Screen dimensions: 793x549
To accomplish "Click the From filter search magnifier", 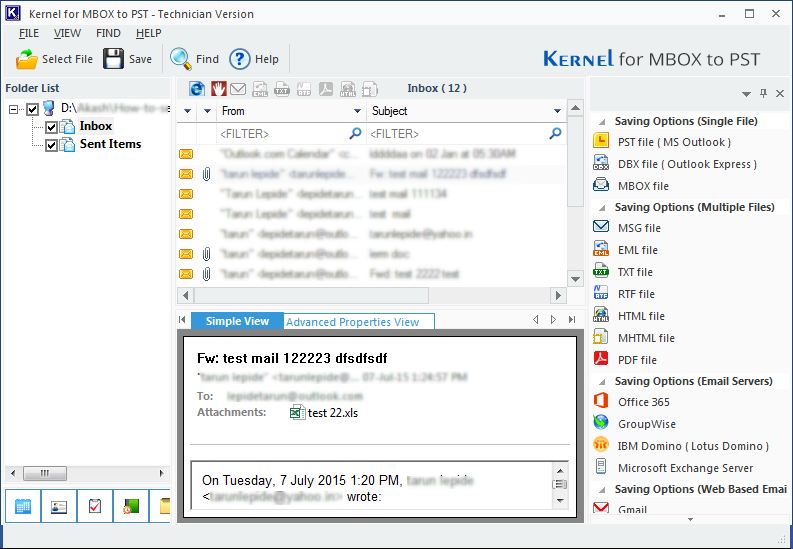I will (356, 133).
